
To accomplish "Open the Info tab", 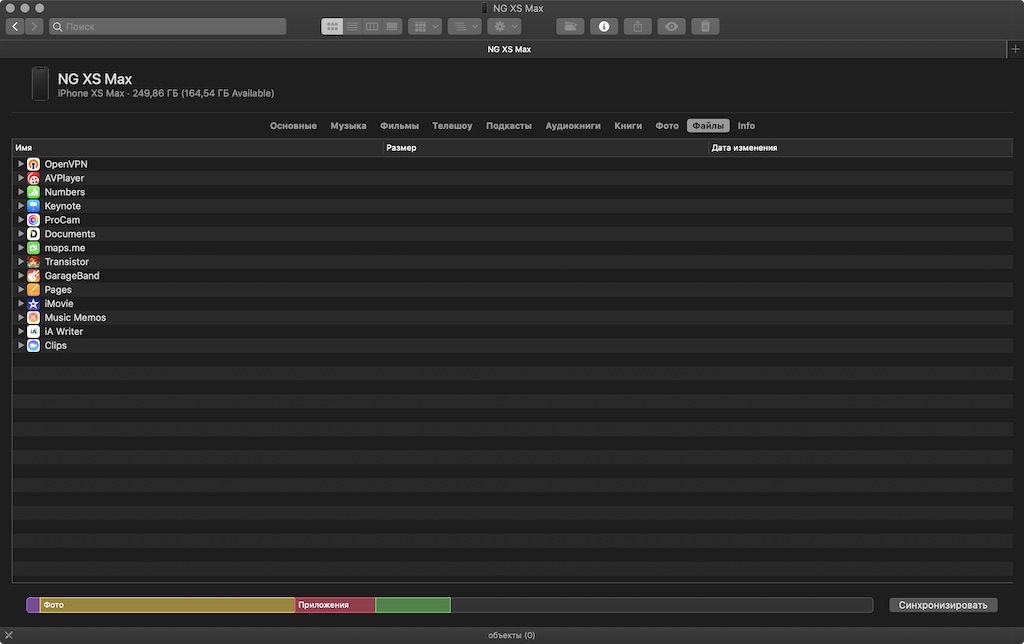I will (746, 126).
